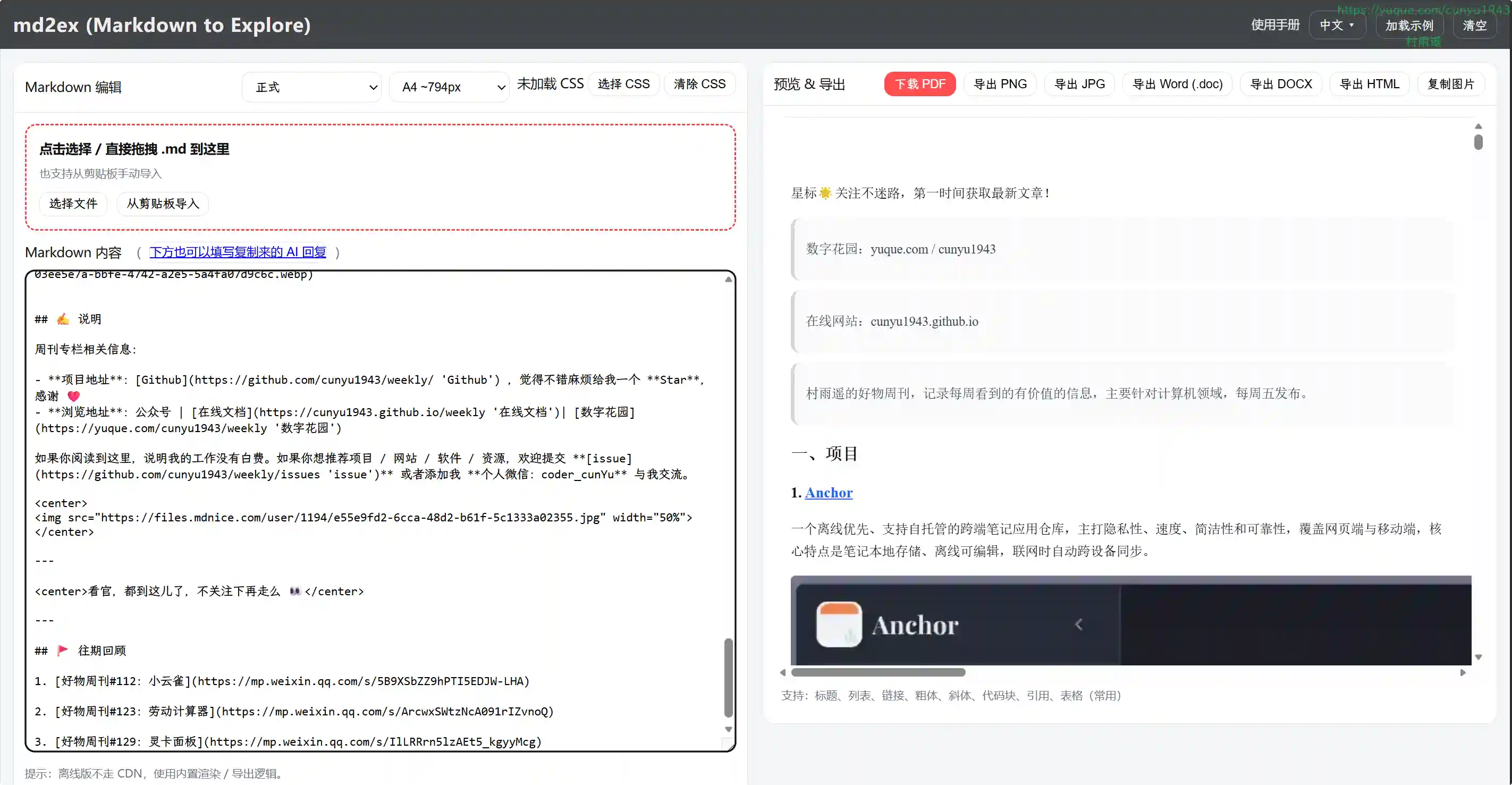Click editor textarea scroll-up arrow

pyautogui.click(x=728, y=280)
